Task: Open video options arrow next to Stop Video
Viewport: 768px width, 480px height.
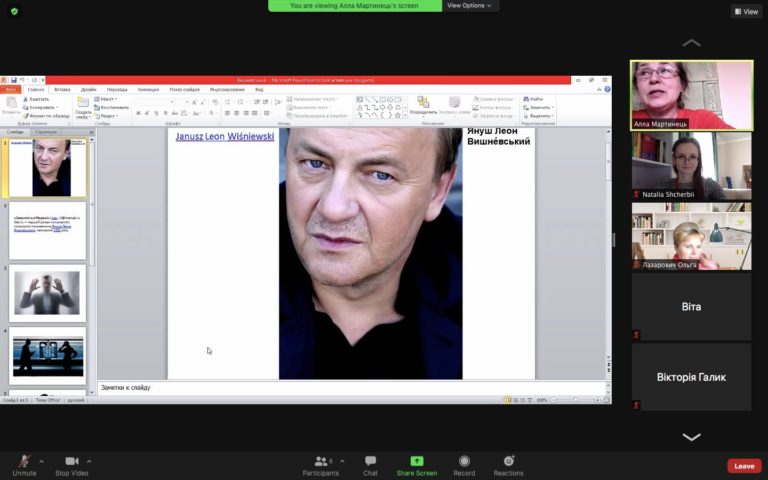Action: 89,461
